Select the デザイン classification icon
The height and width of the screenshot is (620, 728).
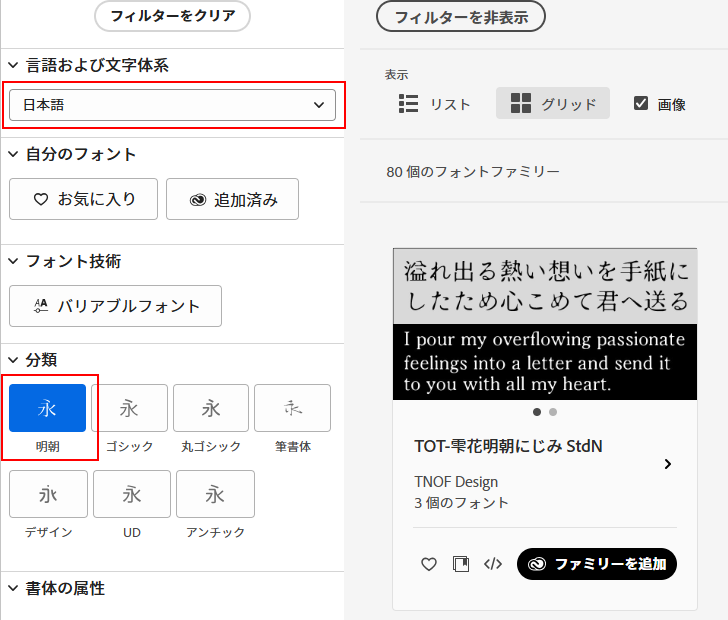48,494
